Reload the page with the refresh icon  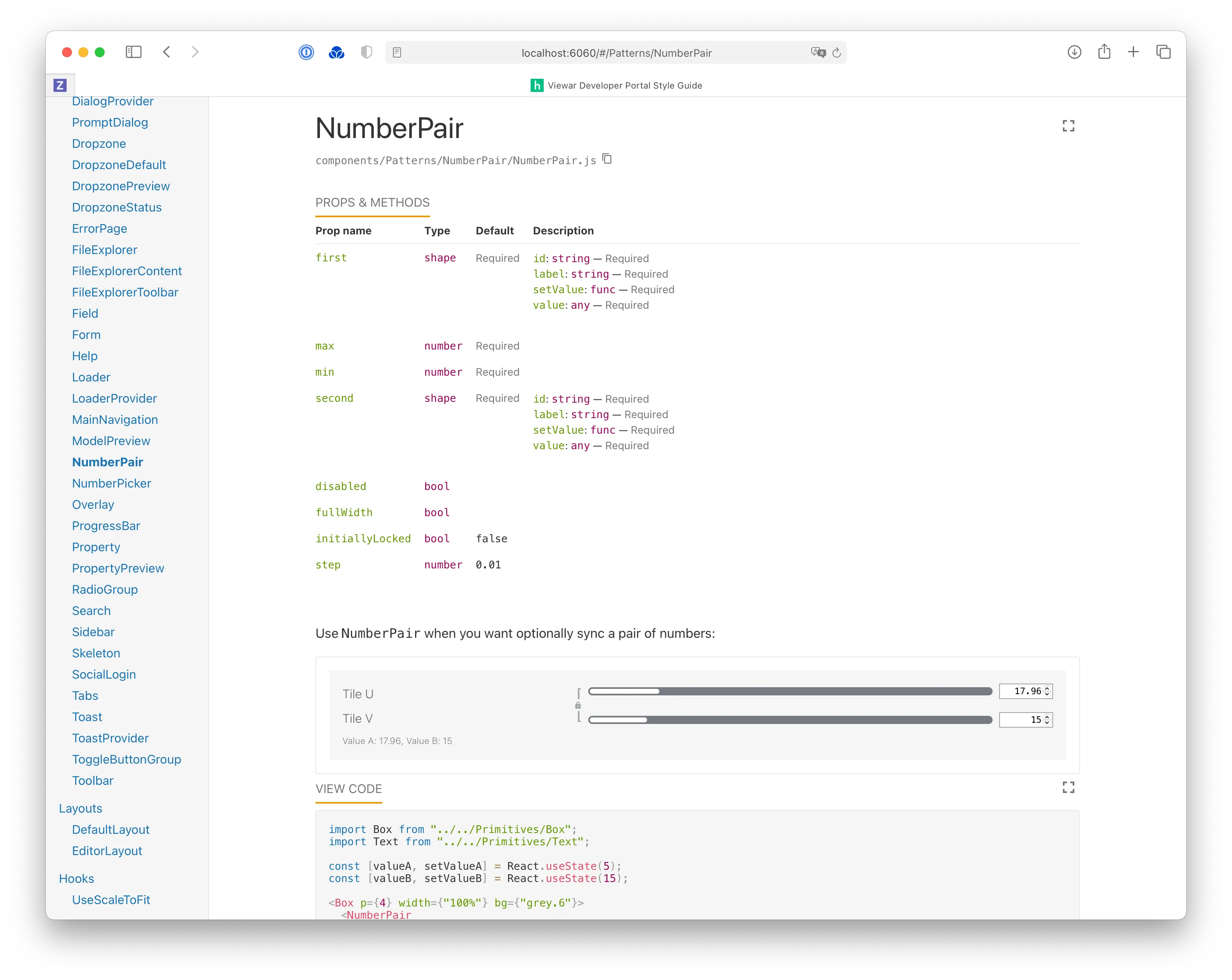[x=837, y=53]
